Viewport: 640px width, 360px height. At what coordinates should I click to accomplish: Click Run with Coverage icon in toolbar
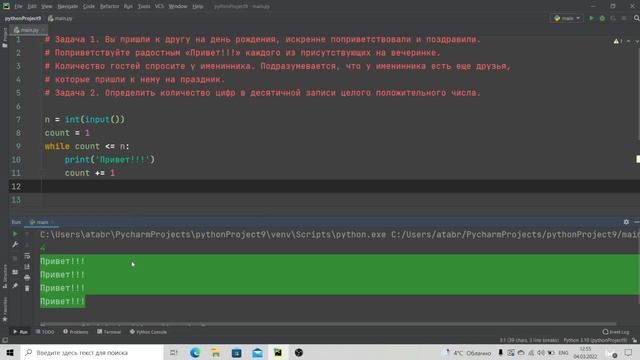(613, 18)
